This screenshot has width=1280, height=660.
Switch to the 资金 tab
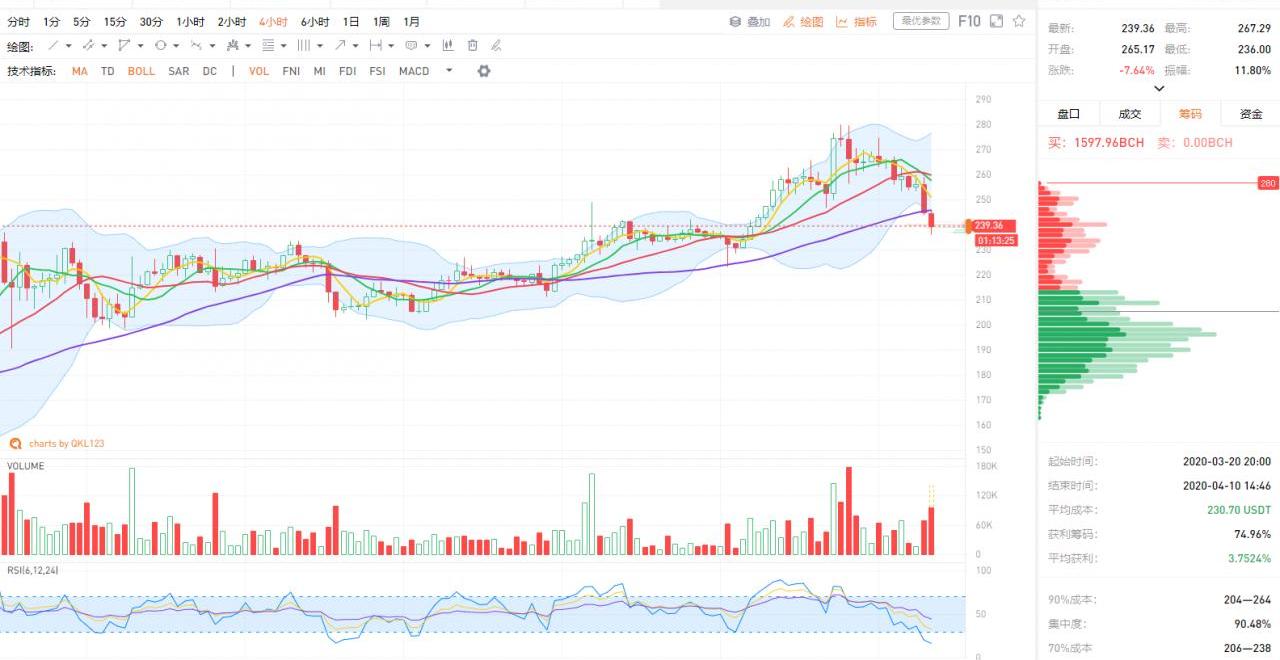point(1250,114)
